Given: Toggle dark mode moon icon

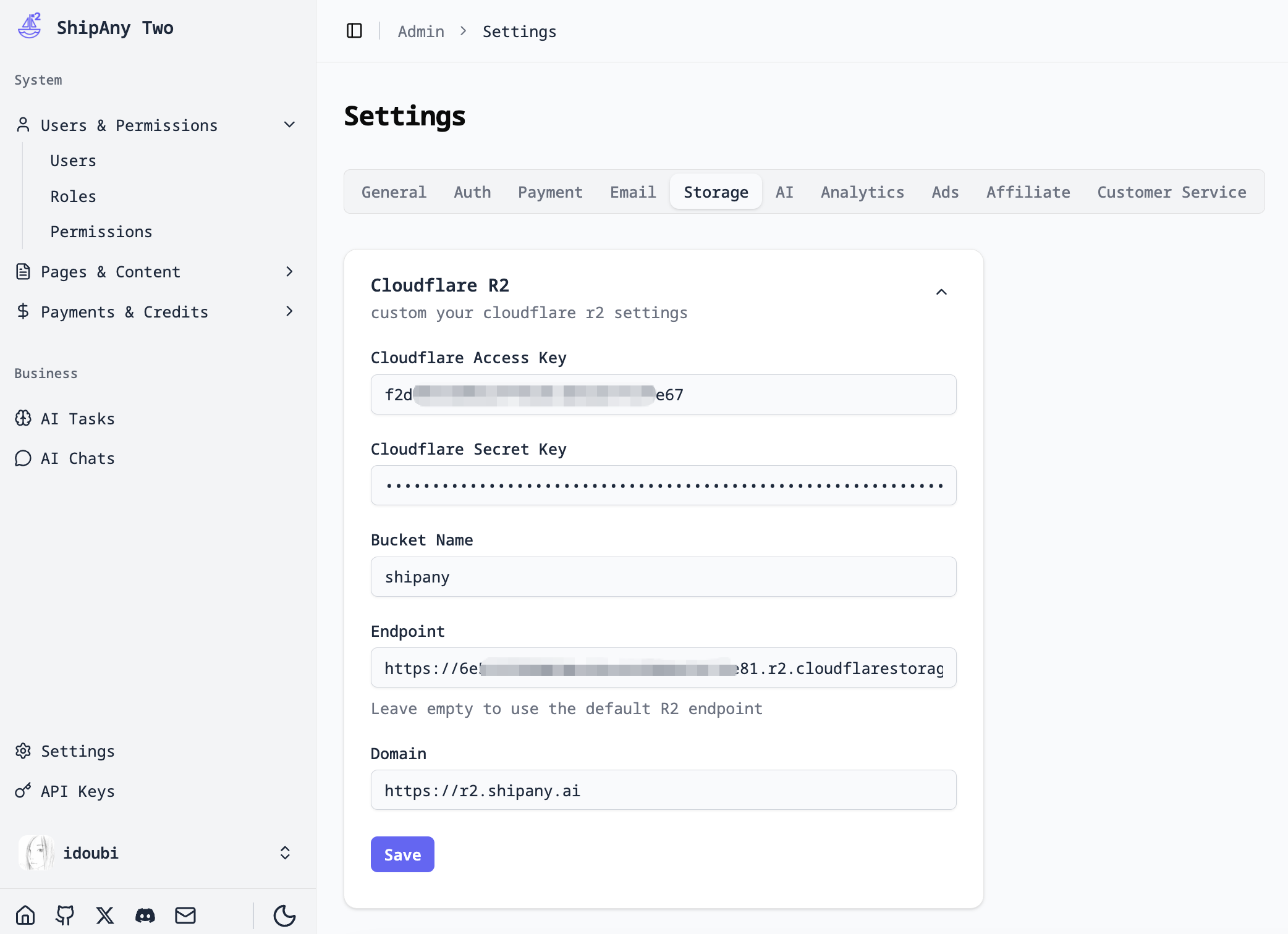Looking at the screenshot, I should [x=284, y=915].
